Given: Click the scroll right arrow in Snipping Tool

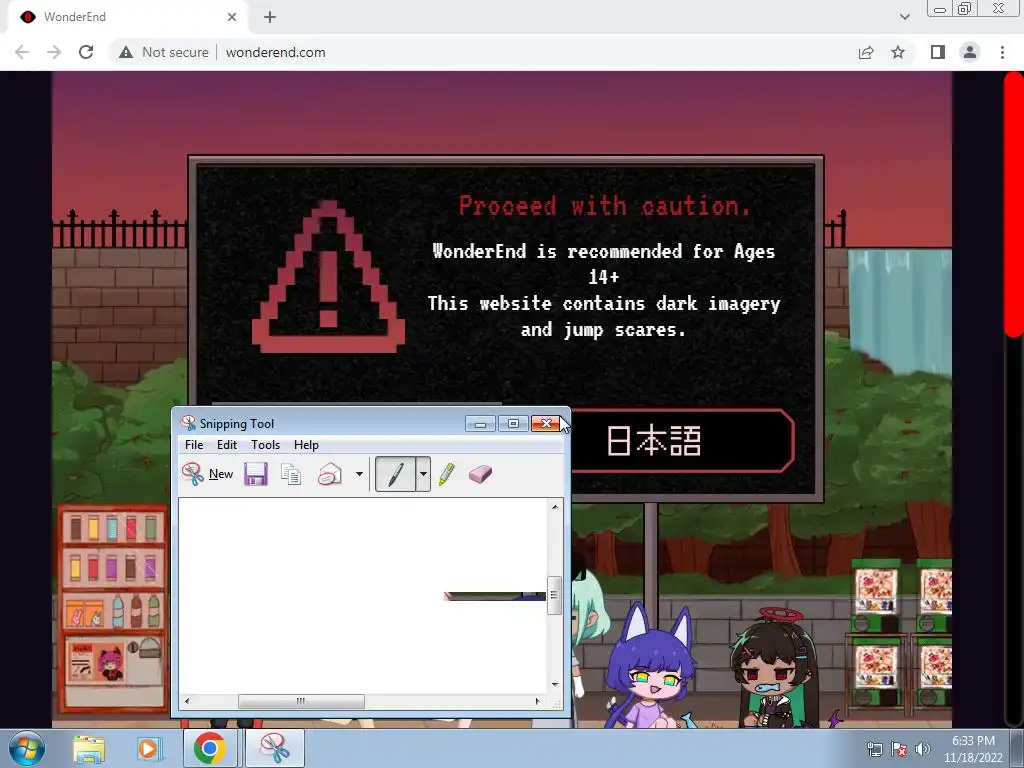Looking at the screenshot, I should [537, 701].
